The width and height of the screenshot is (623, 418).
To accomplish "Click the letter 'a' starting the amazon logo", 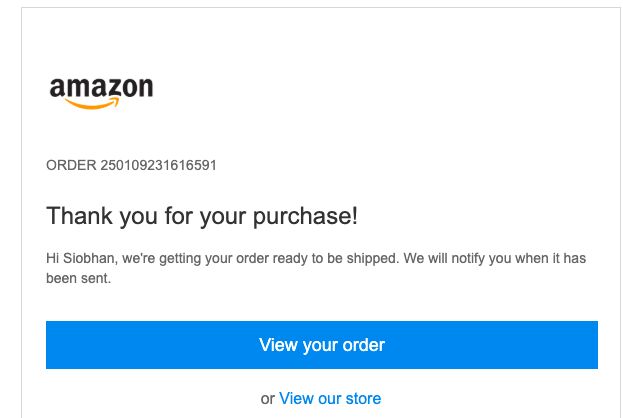I will pos(57,87).
